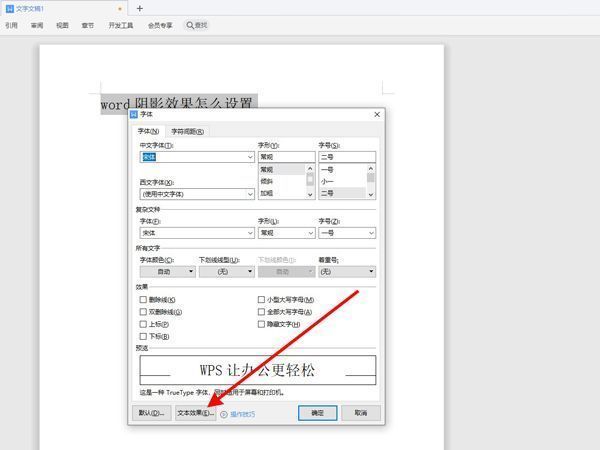Expand the 复杂文种 字体 dropdown
Viewport: 600px width, 450px height.
point(250,233)
